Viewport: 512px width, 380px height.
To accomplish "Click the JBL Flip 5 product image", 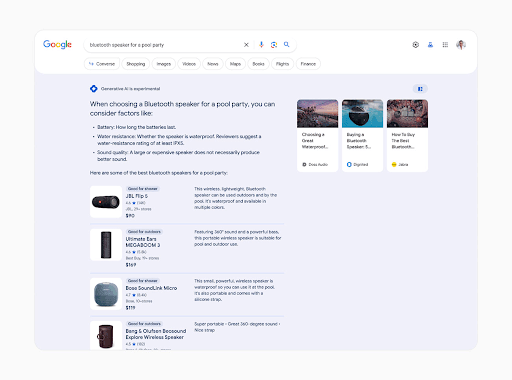I will pos(106,202).
